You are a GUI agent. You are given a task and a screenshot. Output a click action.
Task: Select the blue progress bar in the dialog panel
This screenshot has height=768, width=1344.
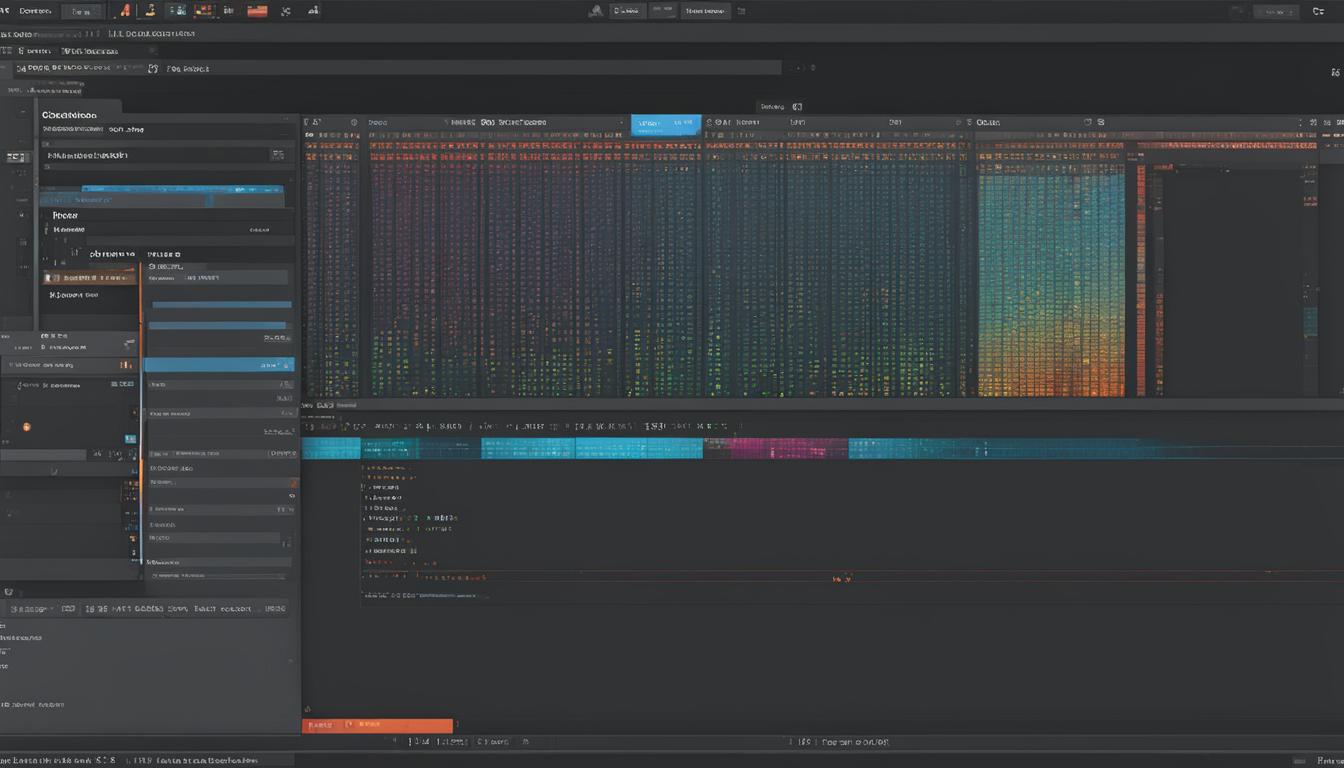[220, 304]
